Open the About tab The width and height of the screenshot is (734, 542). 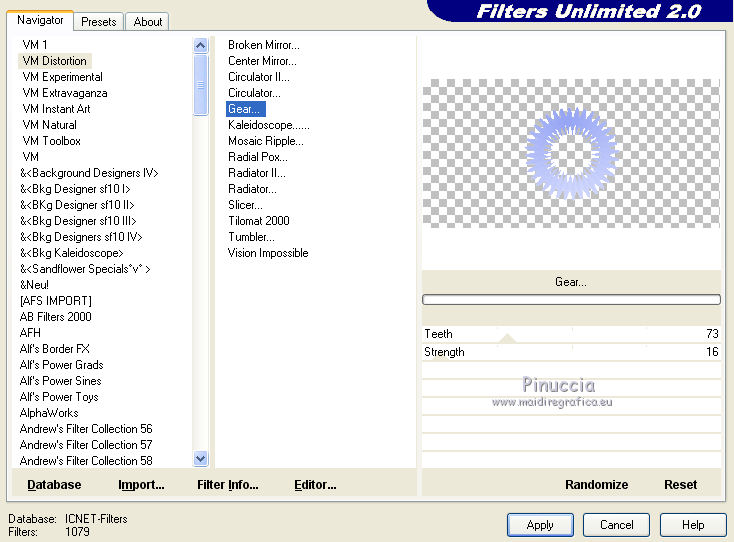point(147,22)
